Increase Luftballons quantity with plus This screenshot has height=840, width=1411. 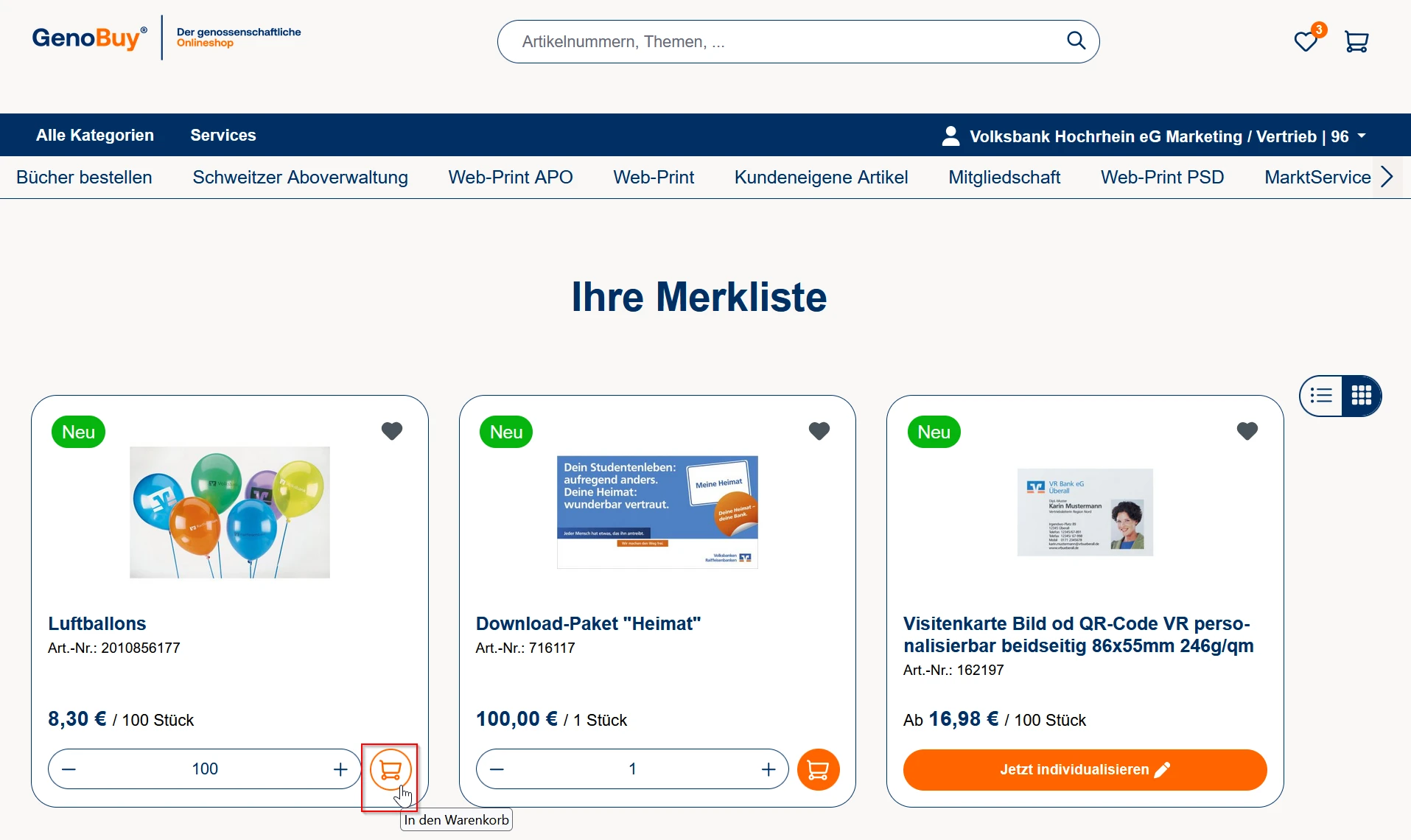point(340,770)
